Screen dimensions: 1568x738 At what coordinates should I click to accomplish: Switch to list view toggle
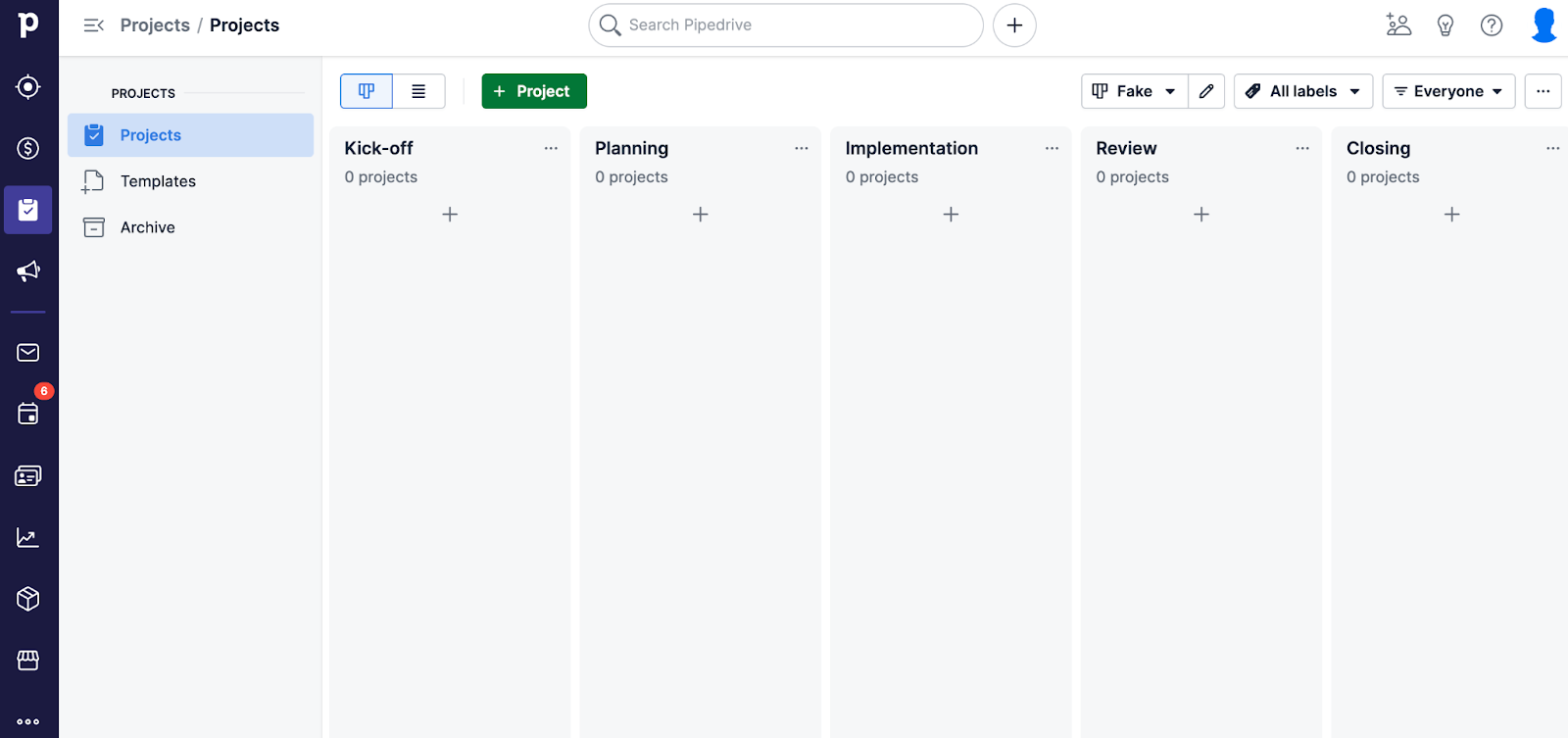click(x=418, y=91)
